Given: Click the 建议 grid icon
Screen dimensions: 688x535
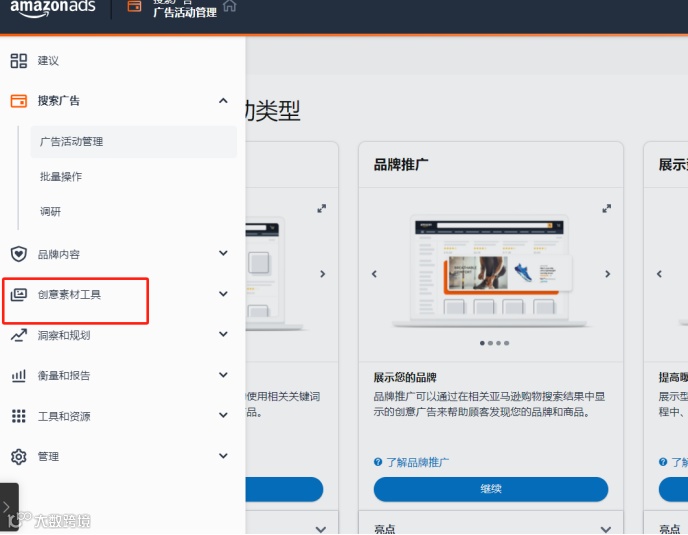Looking at the screenshot, I should [18, 61].
